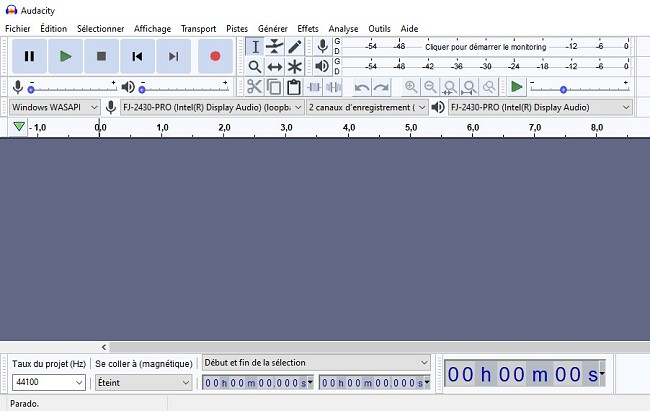650x411 pixels.
Task: Open the Affichage menu
Action: (152, 29)
